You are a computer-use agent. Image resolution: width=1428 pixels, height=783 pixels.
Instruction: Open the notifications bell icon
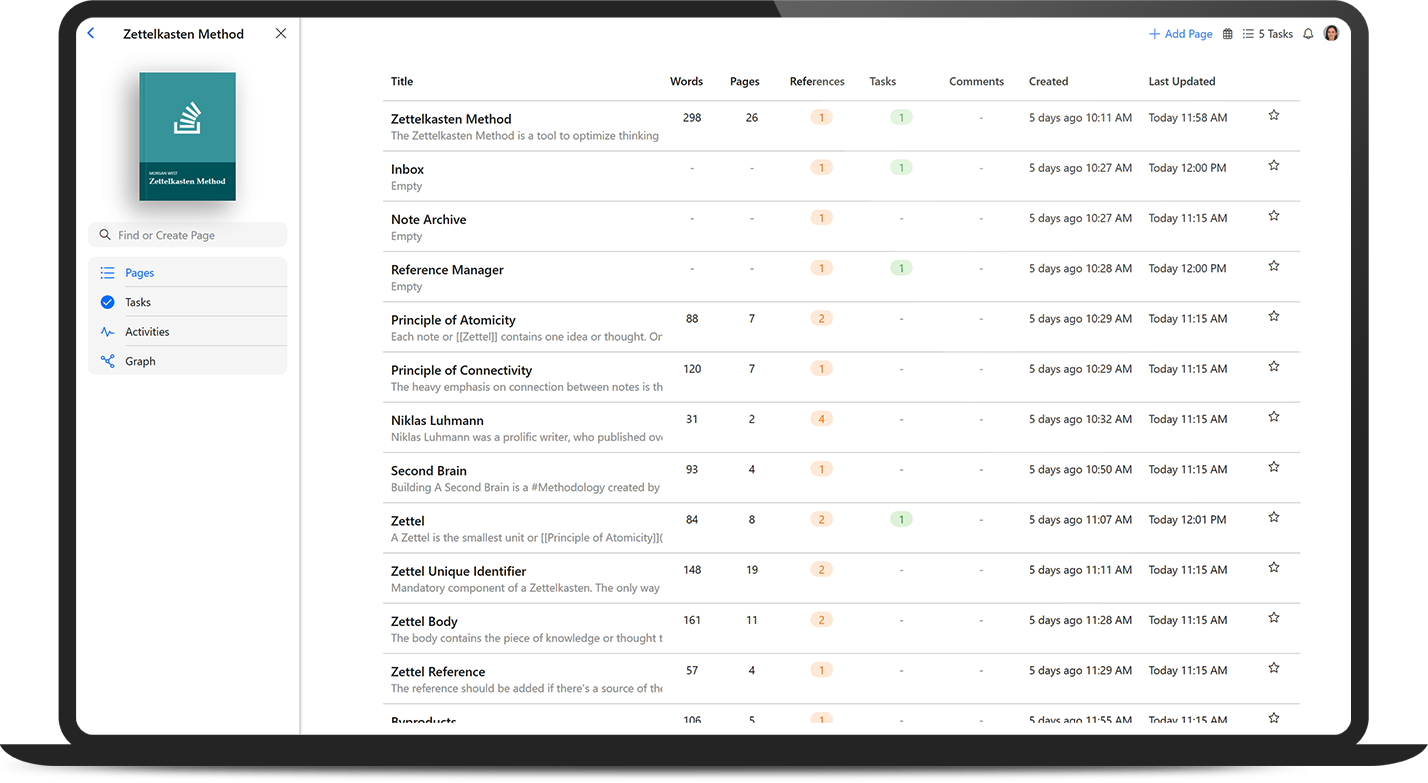(1308, 34)
